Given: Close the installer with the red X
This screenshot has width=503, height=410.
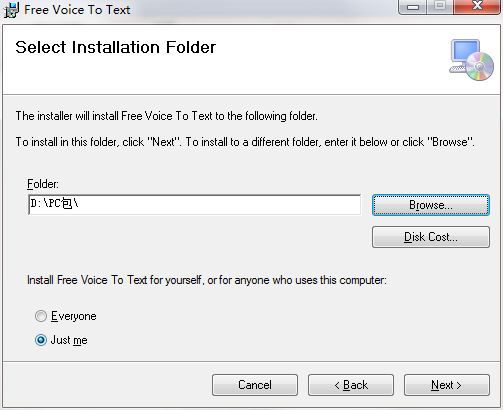Looking at the screenshot, I should click(x=477, y=6).
